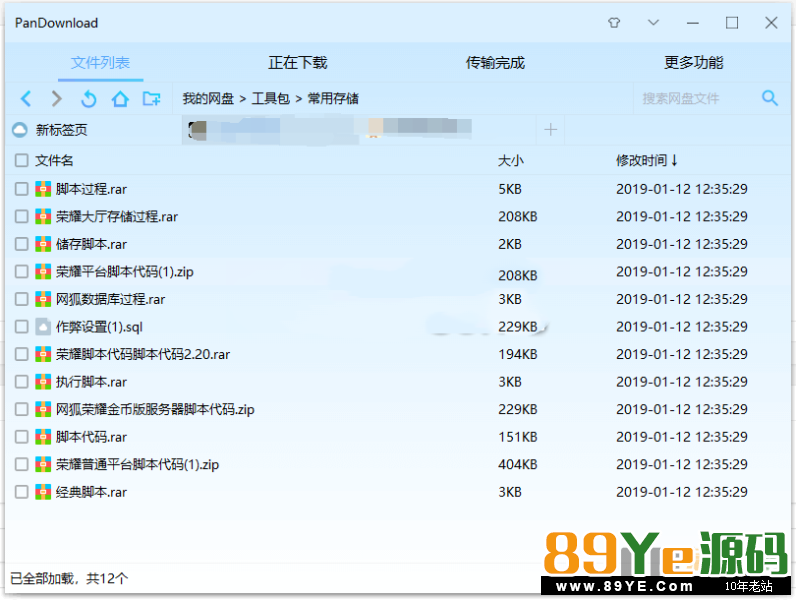Check the box for 网狐数据库过程.rar

tap(21, 299)
